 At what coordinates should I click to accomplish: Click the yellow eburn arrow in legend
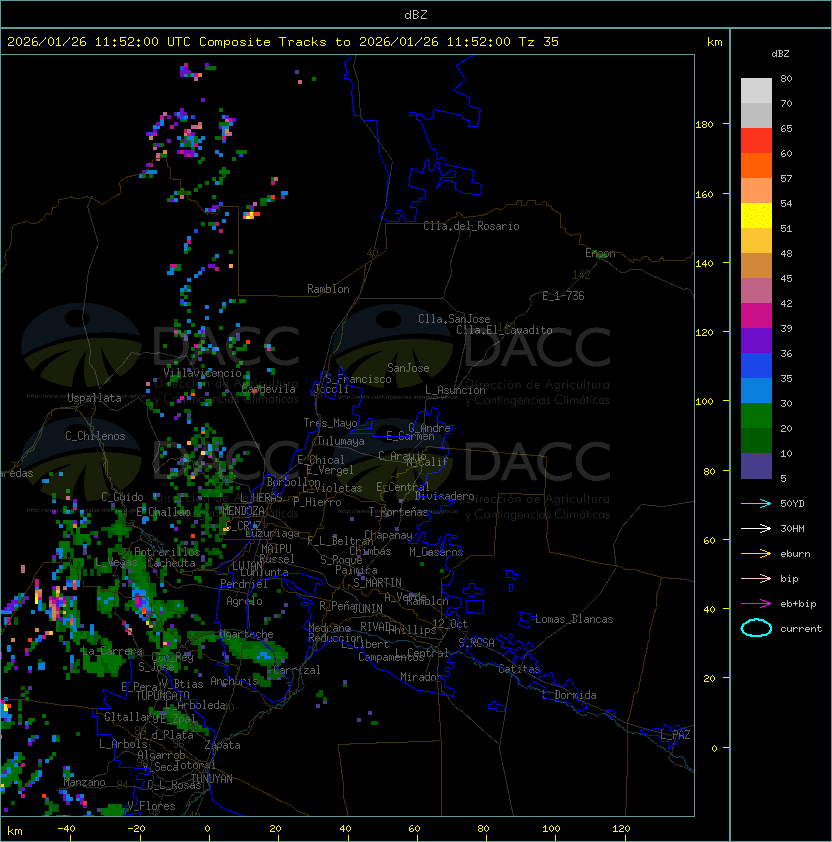coord(756,554)
